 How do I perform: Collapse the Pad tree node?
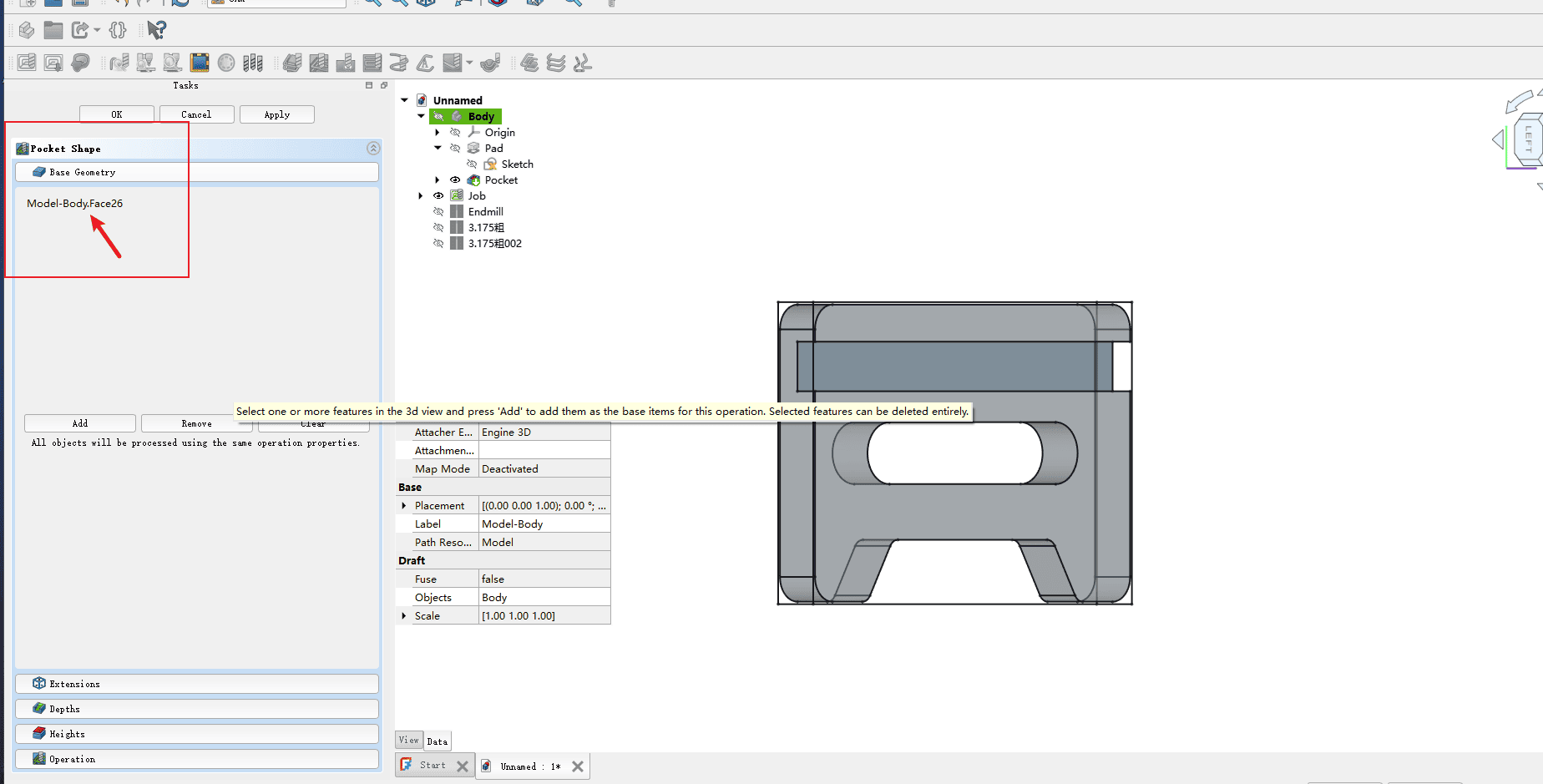(x=438, y=149)
